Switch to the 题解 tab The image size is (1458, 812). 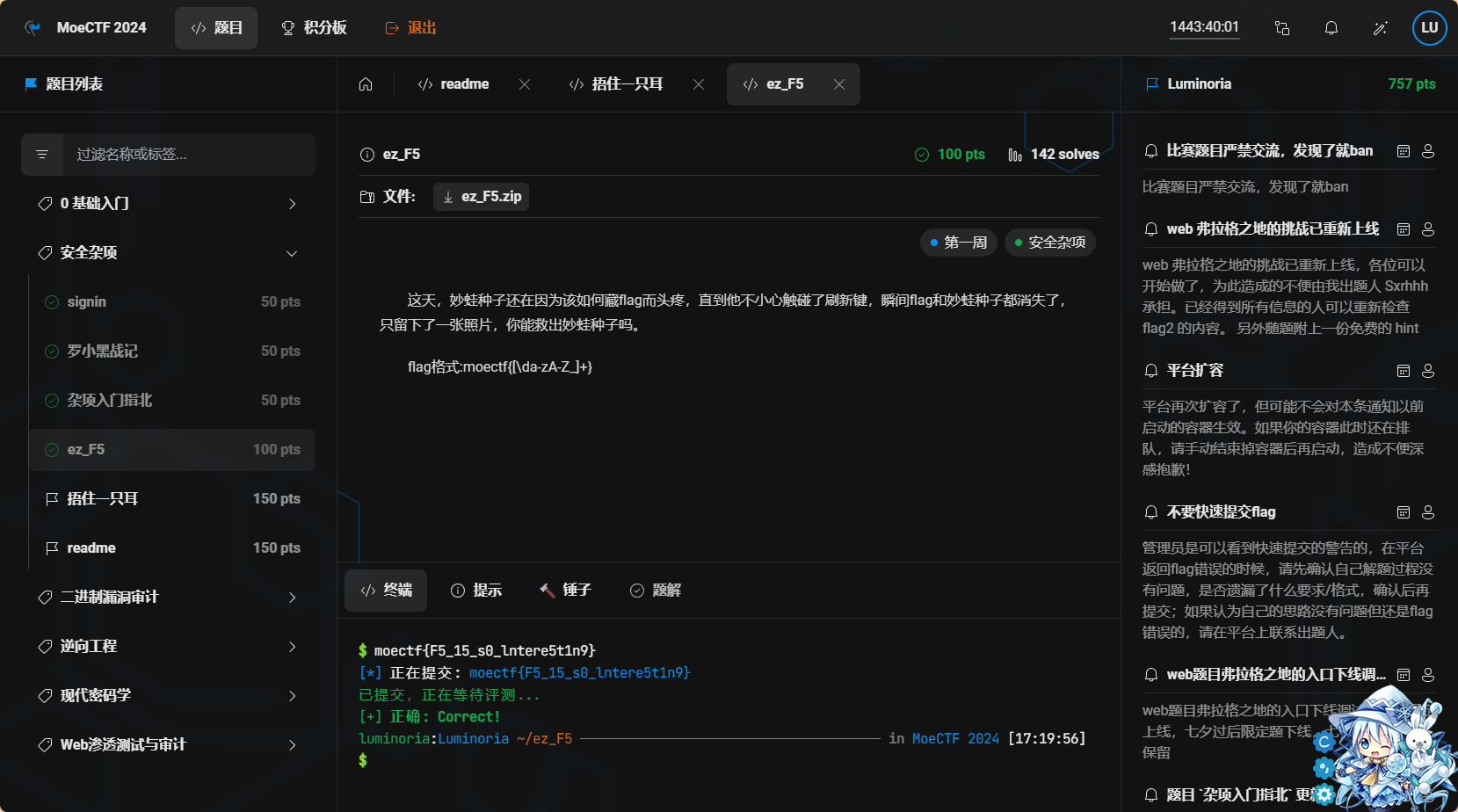[656, 591]
